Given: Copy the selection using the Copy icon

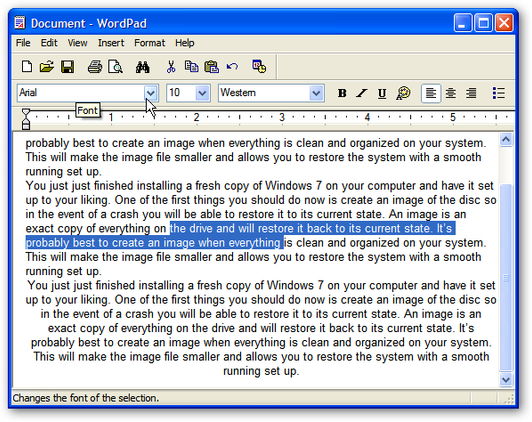Looking at the screenshot, I should click(191, 66).
